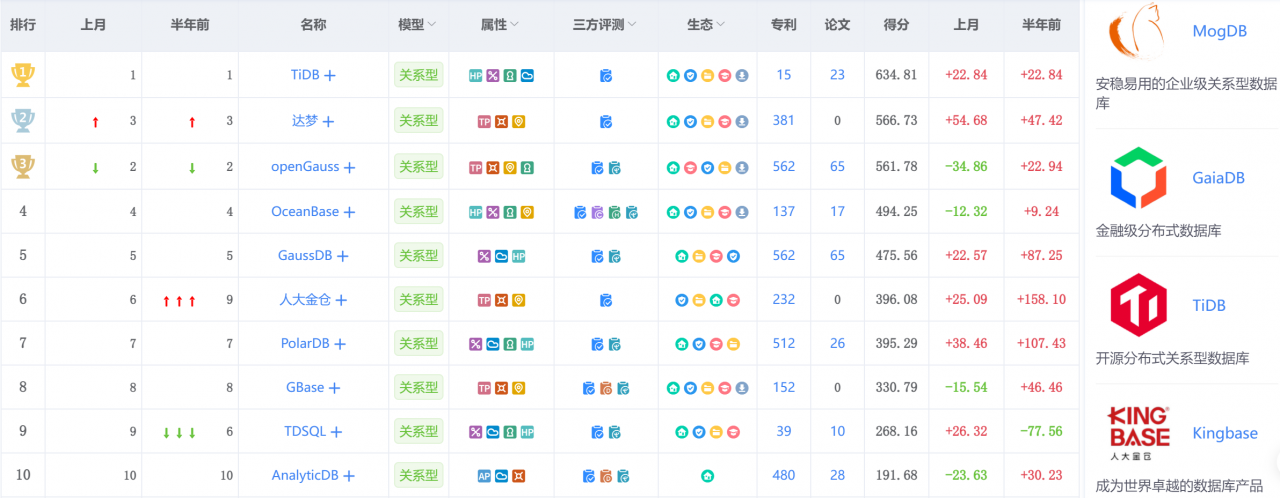Open the Kingbase text link in sidebar

1225,434
